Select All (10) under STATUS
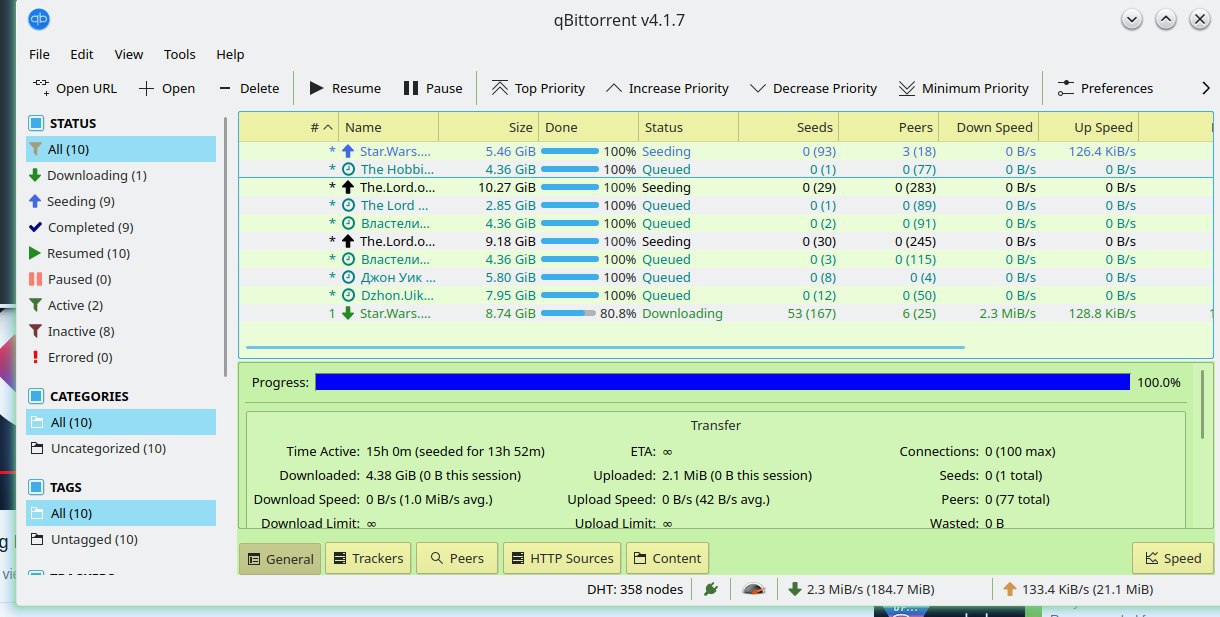This screenshot has height=617, width=1220. click(x=121, y=149)
